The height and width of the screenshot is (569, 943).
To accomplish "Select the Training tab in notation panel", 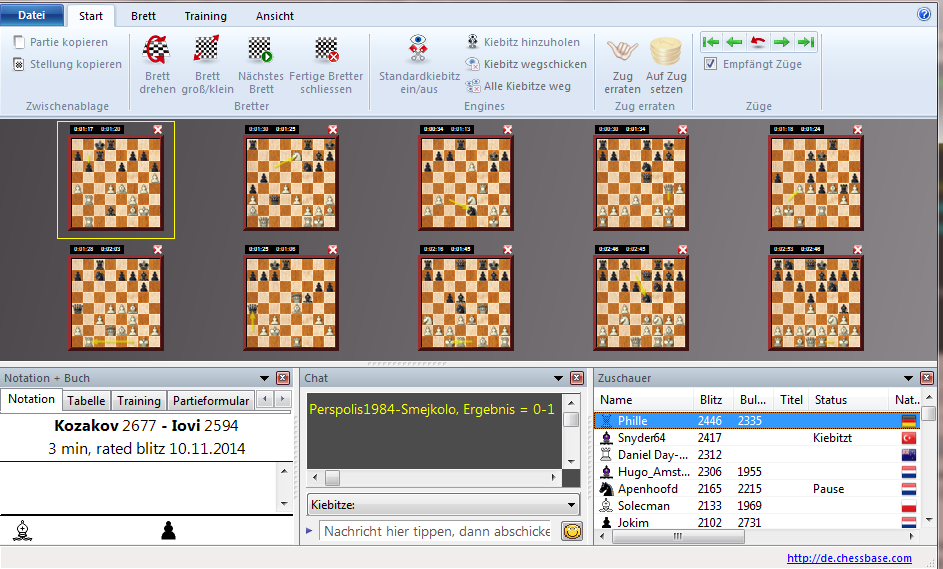I will coord(139,401).
